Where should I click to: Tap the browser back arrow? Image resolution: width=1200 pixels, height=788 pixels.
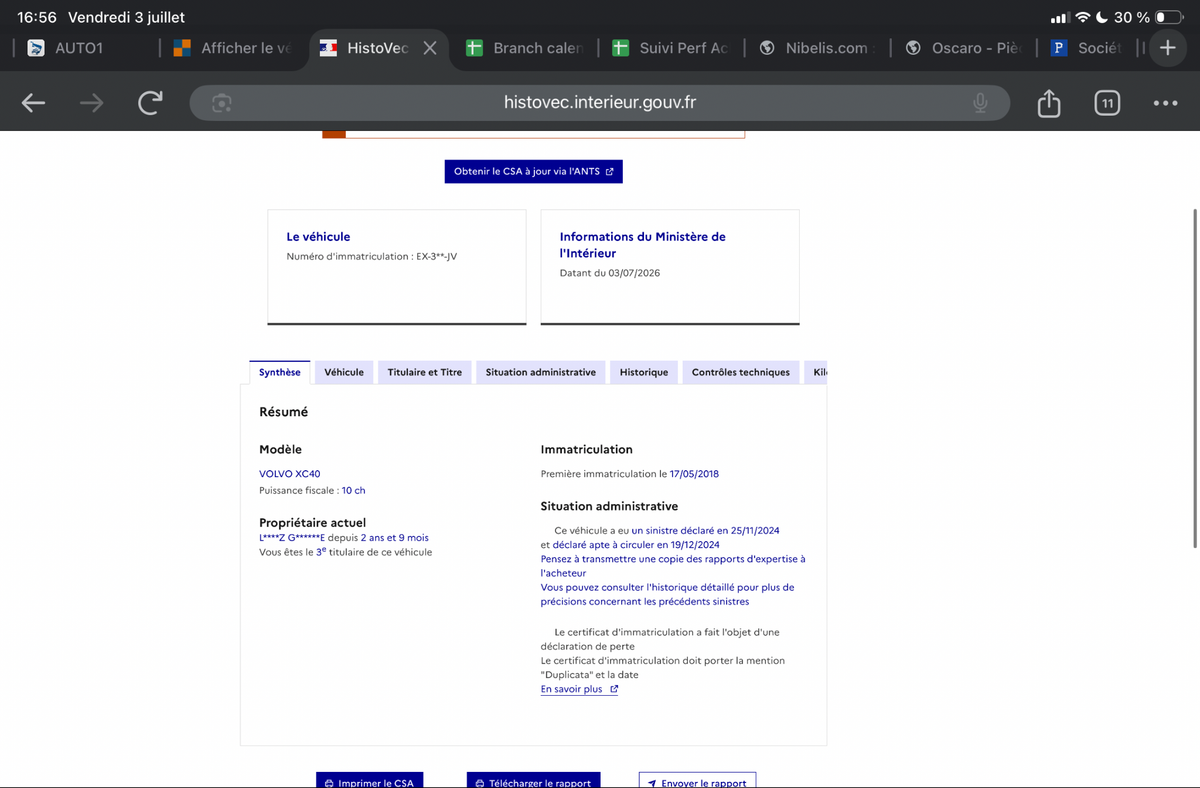pyautogui.click(x=33, y=103)
